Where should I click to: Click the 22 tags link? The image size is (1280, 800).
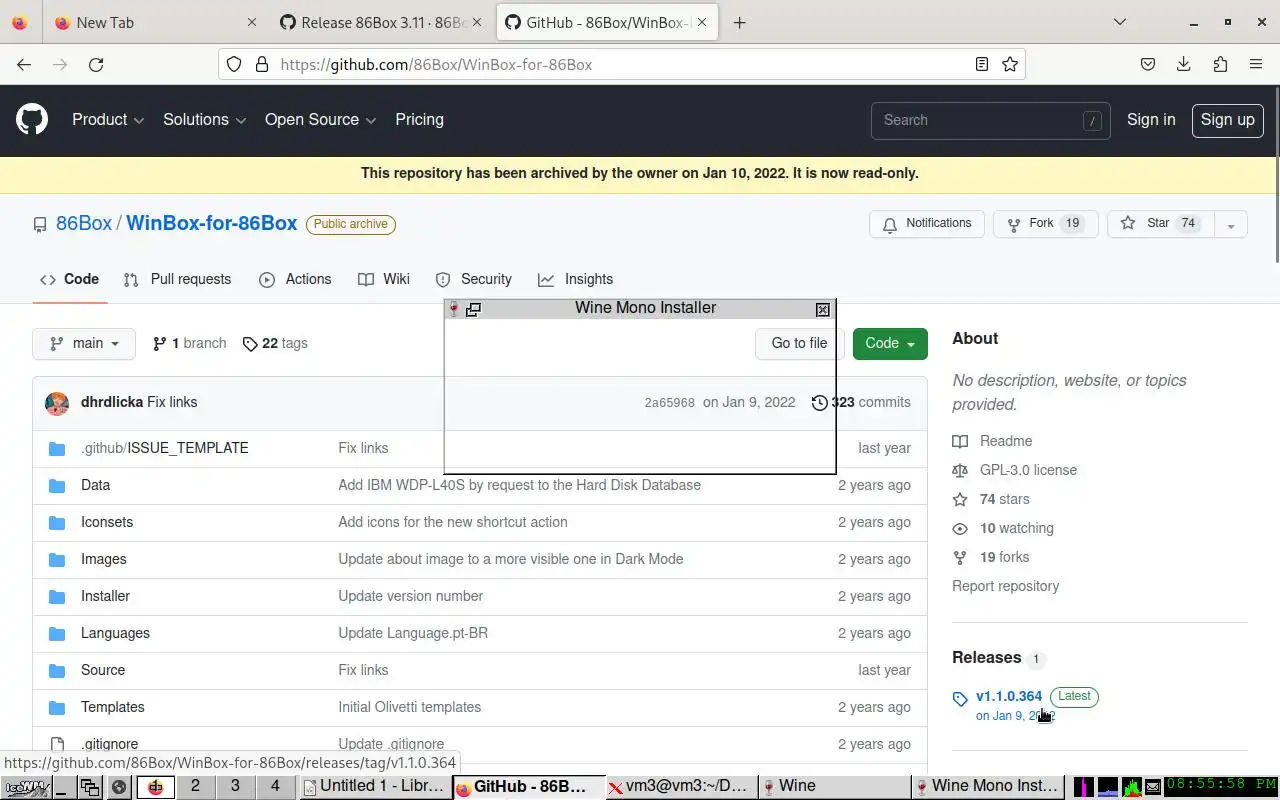tap(275, 343)
